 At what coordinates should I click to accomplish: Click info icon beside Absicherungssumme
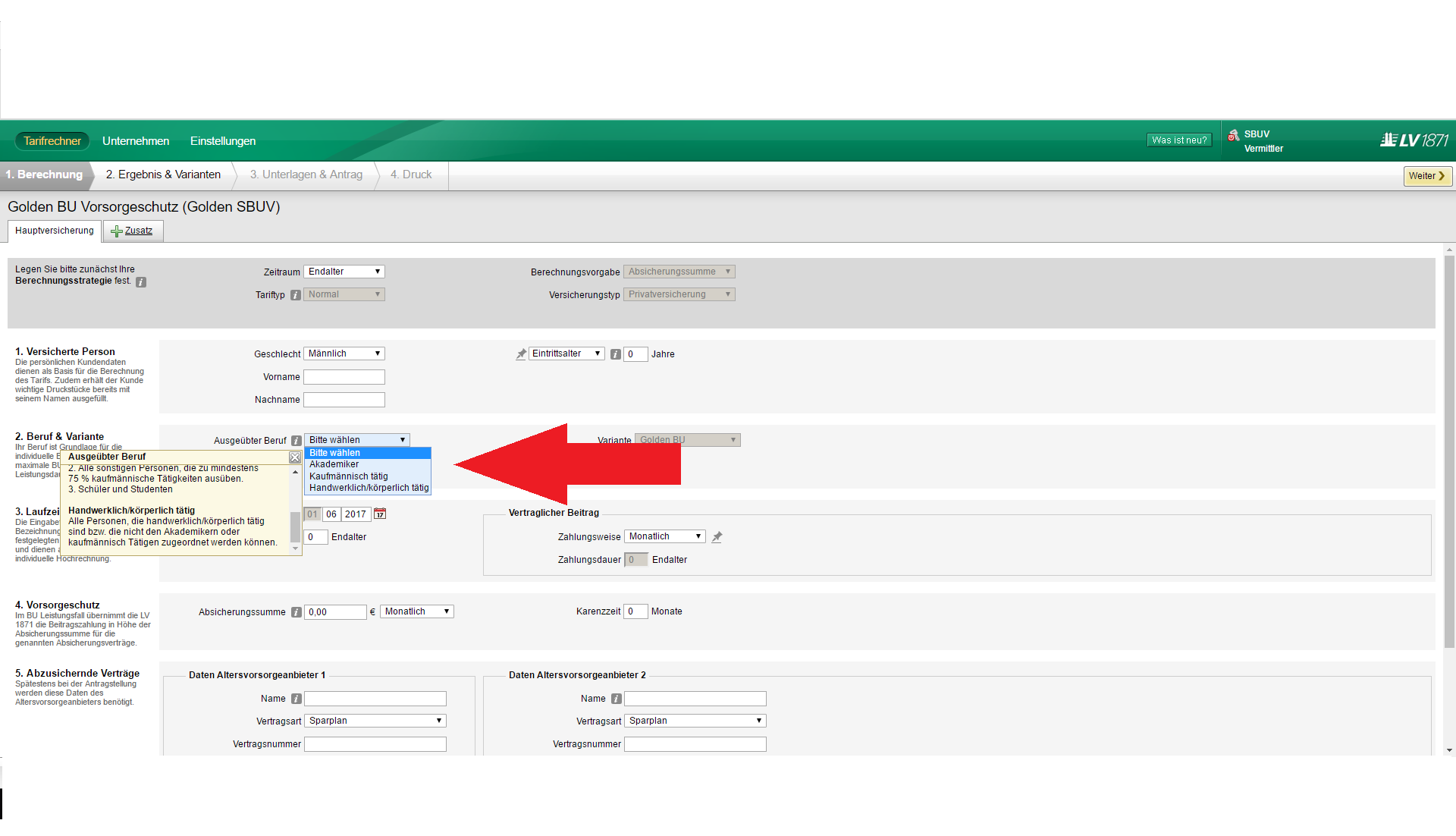coord(297,612)
